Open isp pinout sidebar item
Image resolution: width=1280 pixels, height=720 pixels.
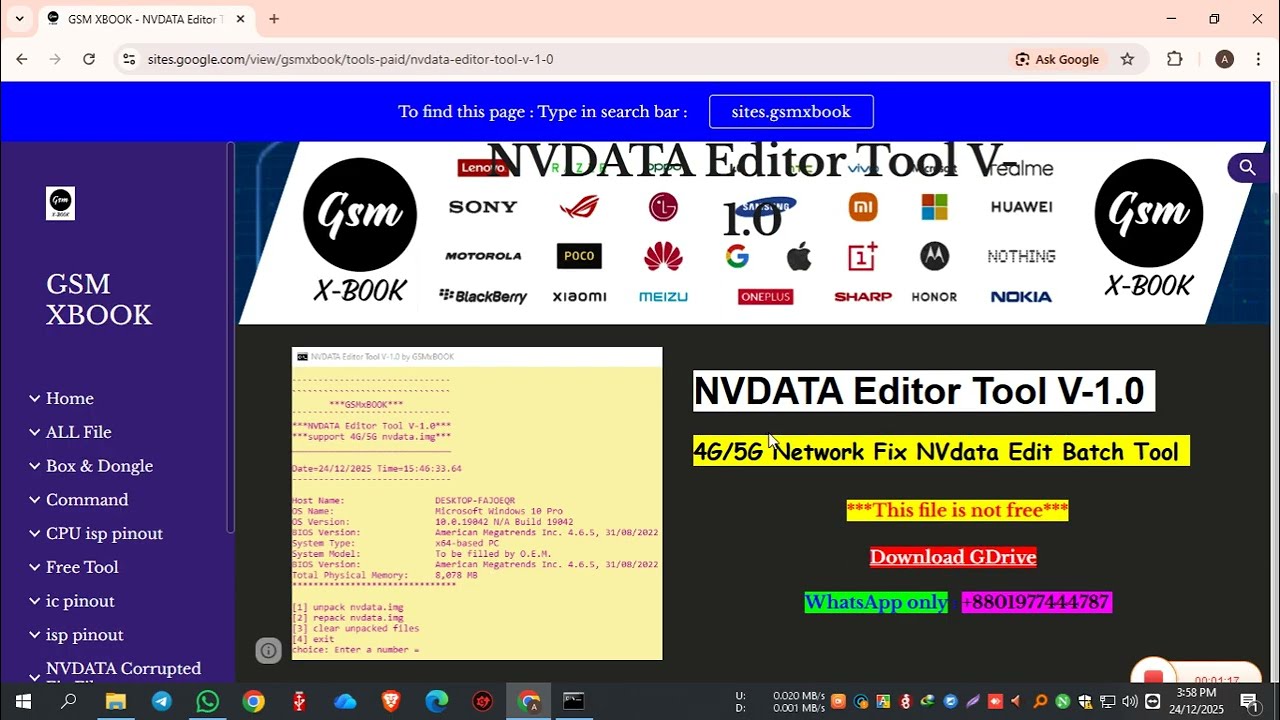(84, 635)
